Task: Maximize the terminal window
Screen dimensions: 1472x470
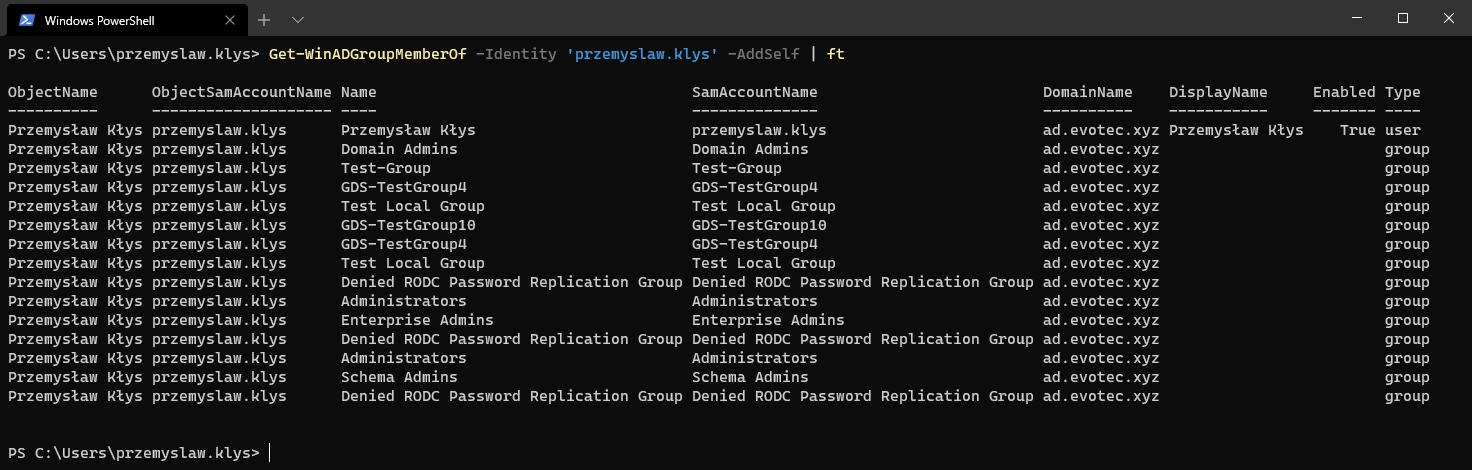Action: pos(1402,19)
